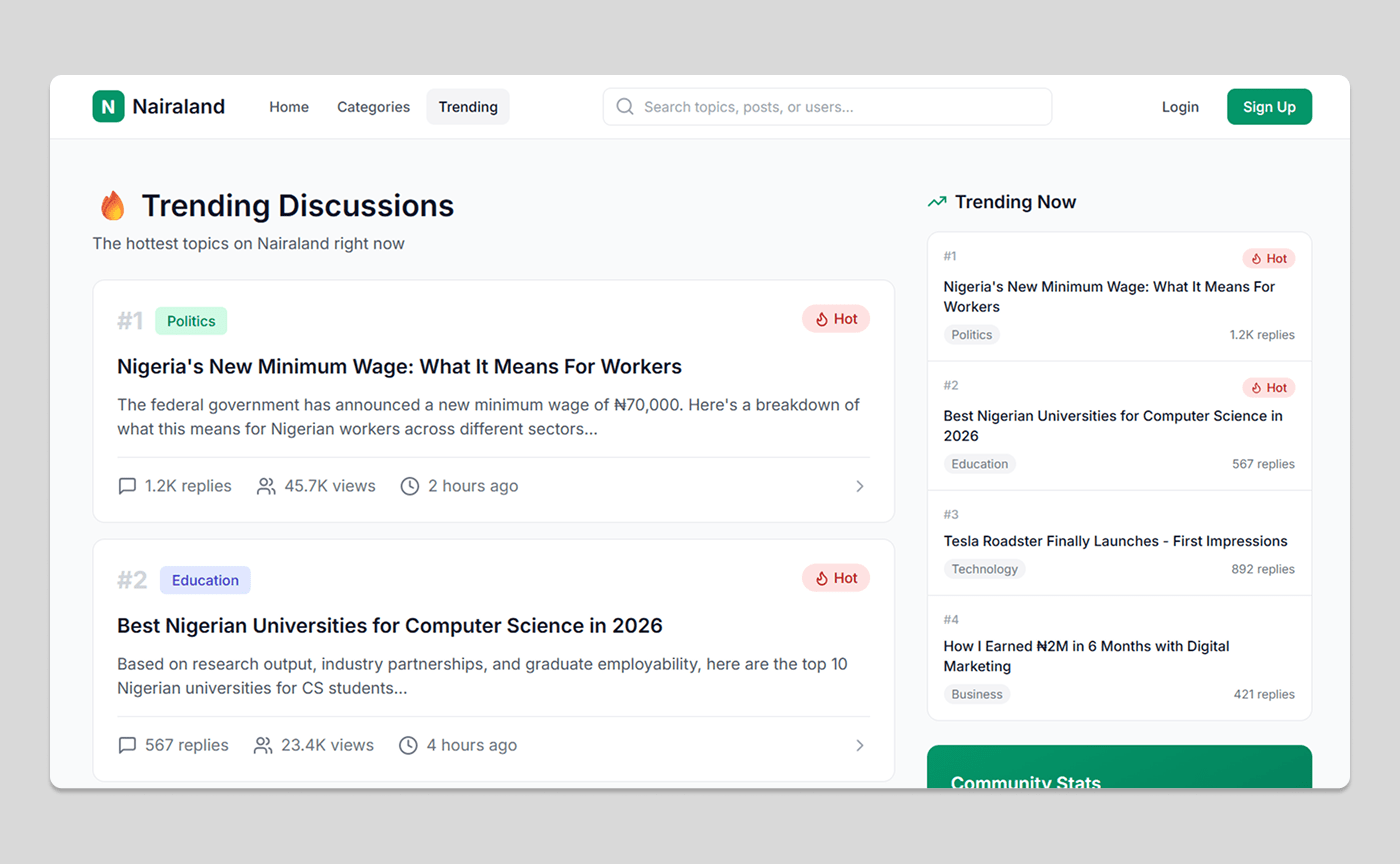Click hottest topics on Nairaland subtitle
The image size is (1400, 864).
(249, 243)
